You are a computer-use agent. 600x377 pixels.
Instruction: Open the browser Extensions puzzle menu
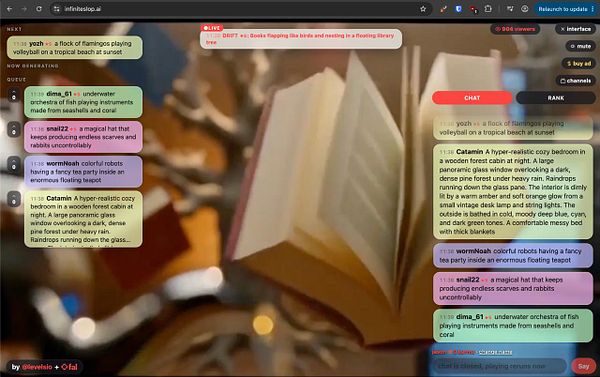(488, 9)
